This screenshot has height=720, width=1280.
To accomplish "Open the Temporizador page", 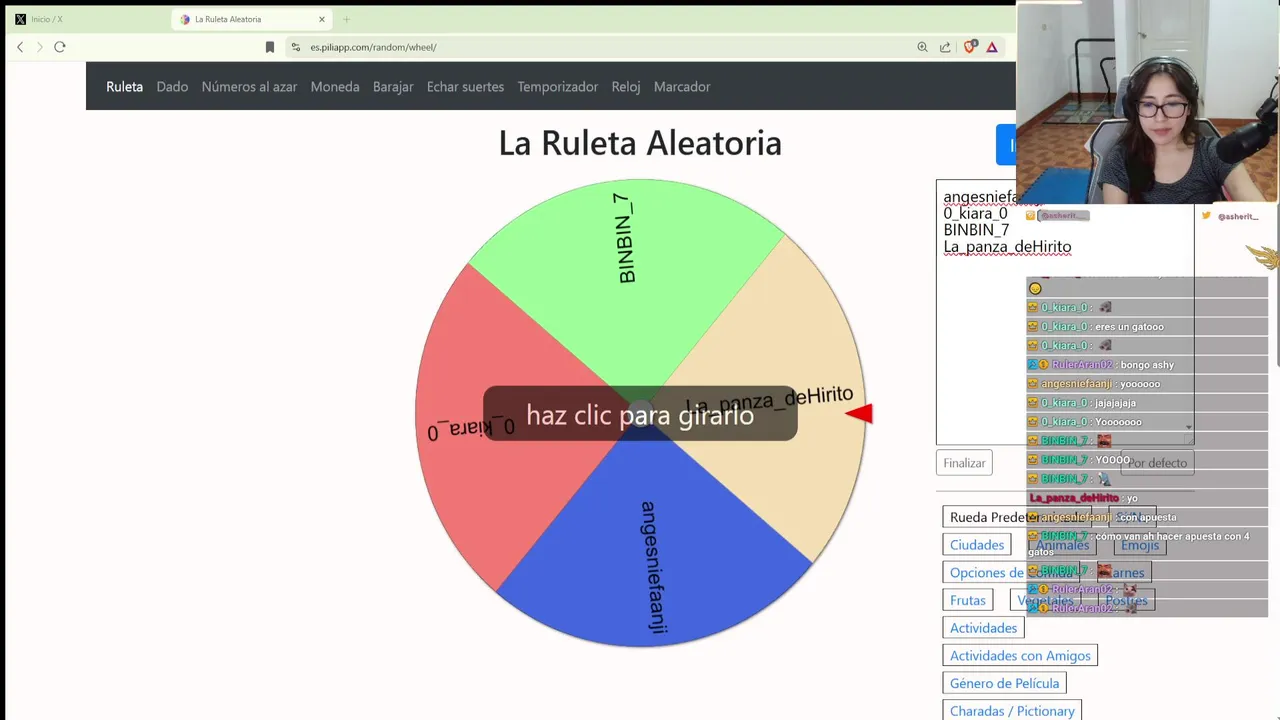I will coord(558,87).
